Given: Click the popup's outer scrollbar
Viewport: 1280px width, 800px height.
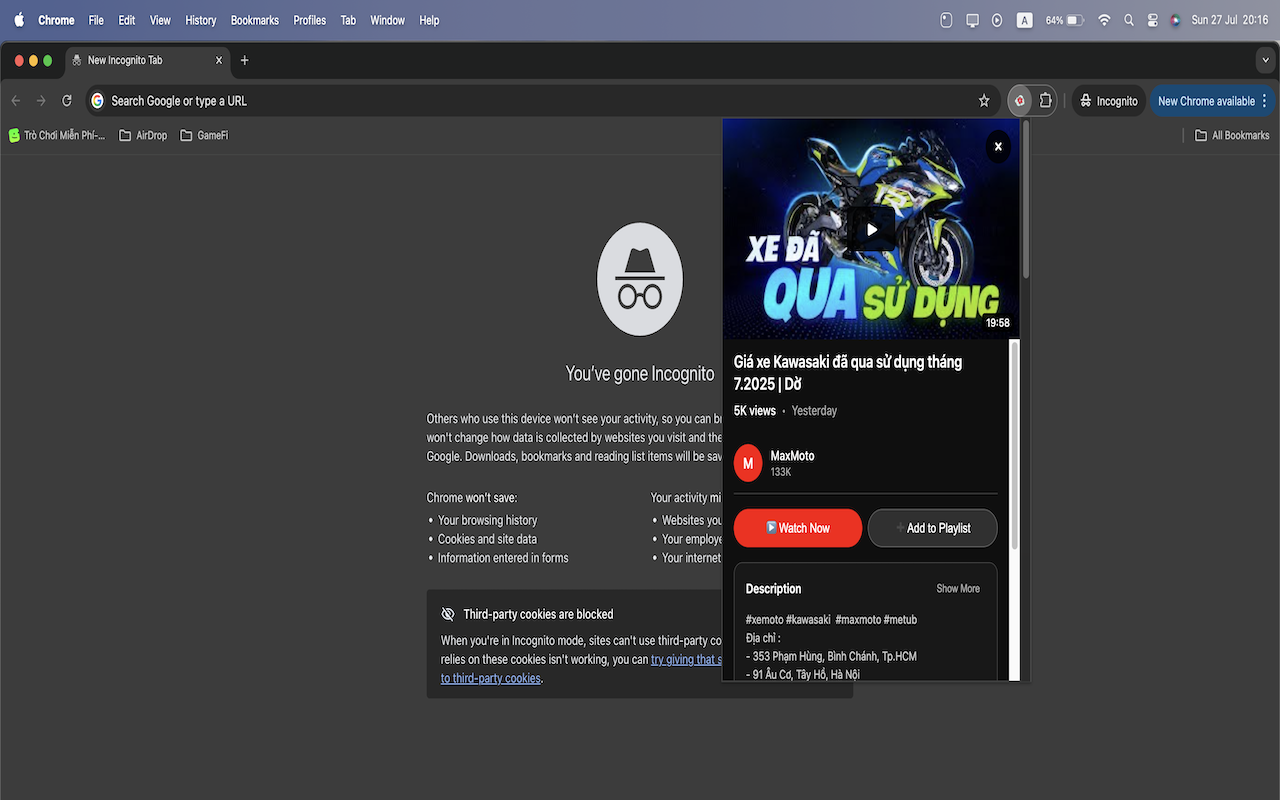Looking at the screenshot, I should coord(1026,200).
